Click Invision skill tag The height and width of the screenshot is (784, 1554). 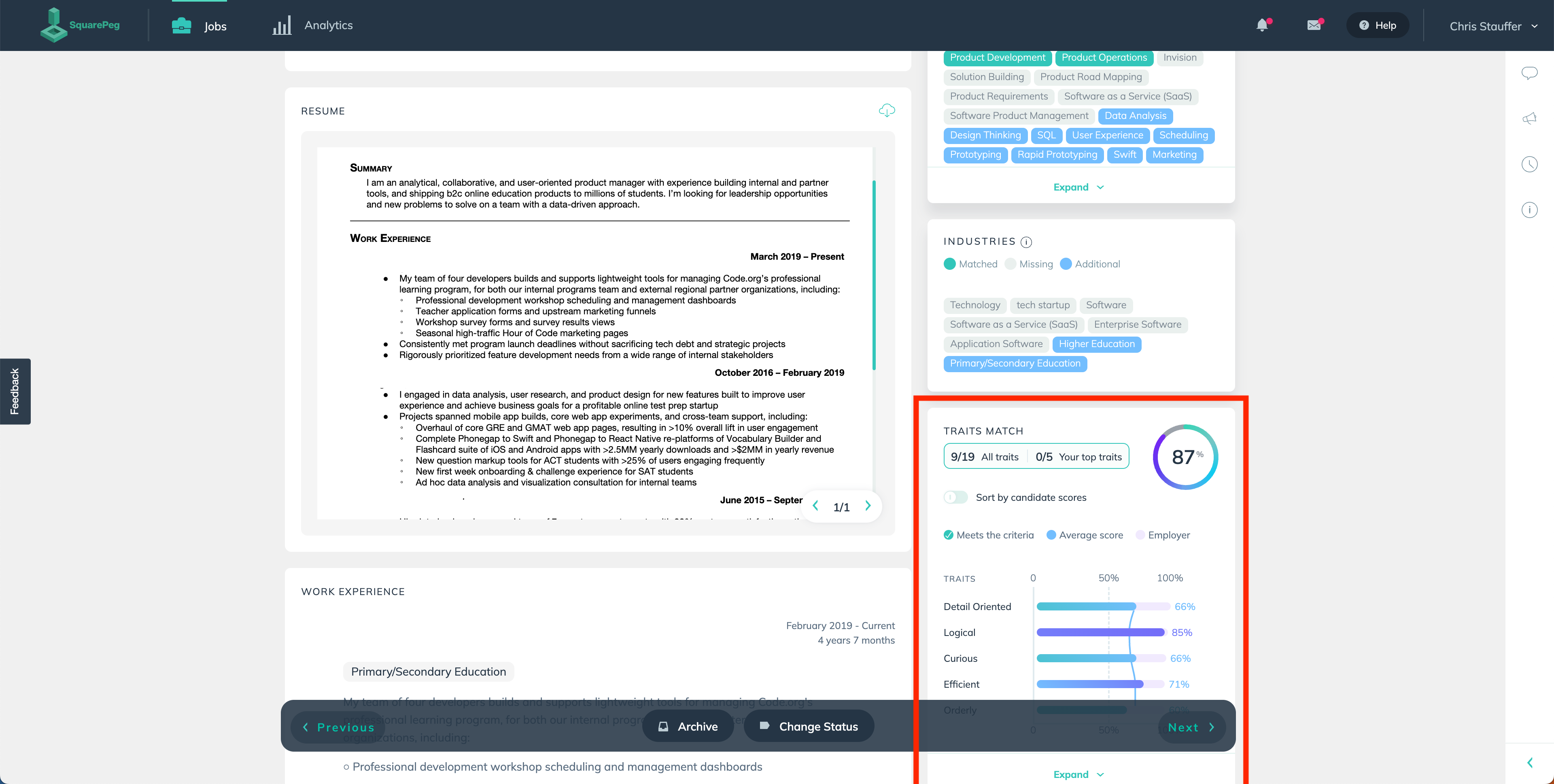tap(1180, 58)
